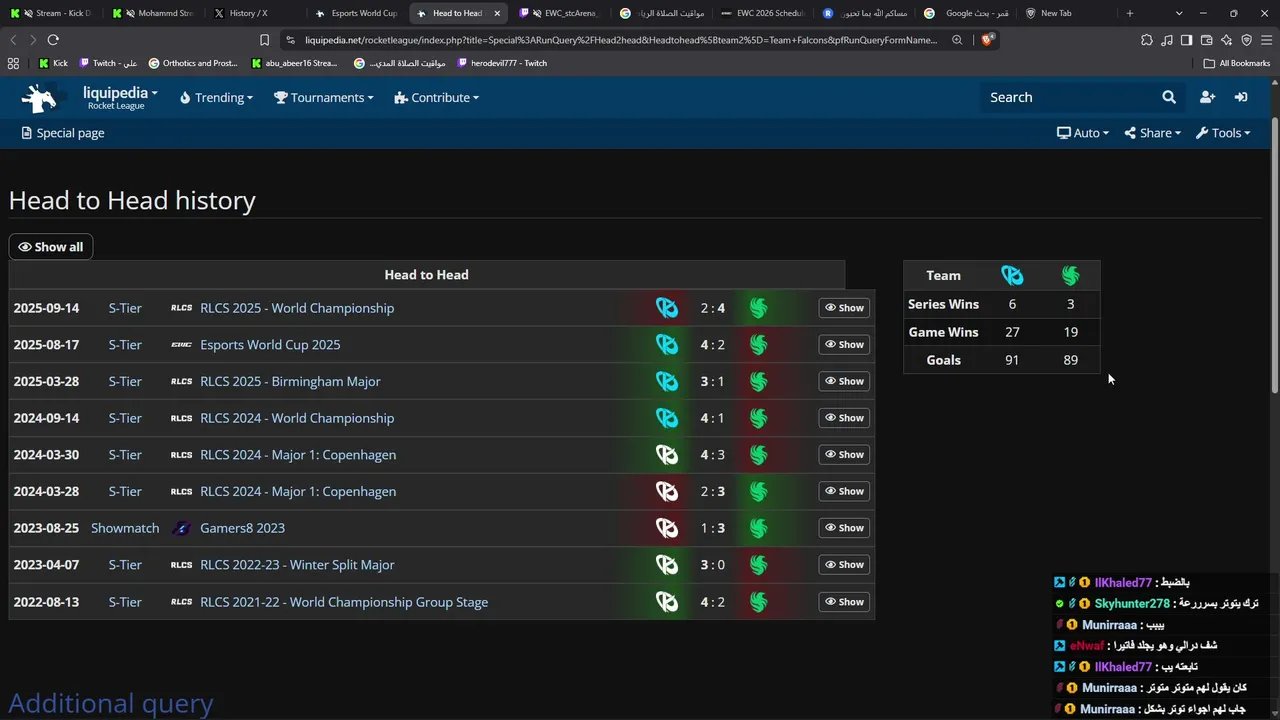Toggle the browser sidebar panel icon
The image size is (1280, 720).
(1186, 40)
